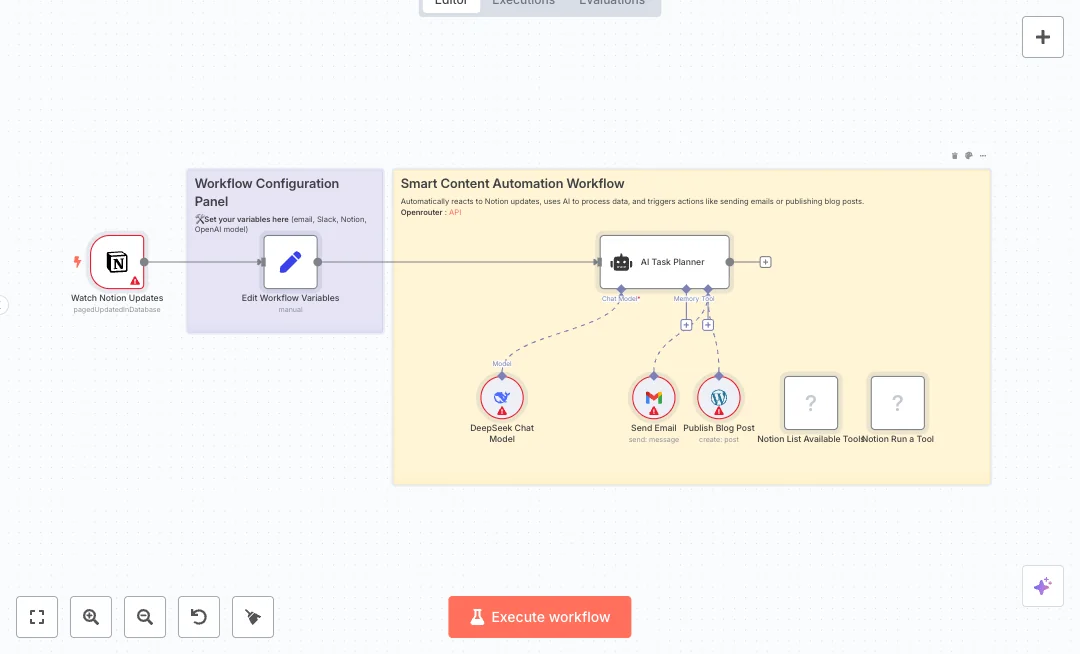Reset the canvas zoom level
This screenshot has height=654, width=1080.
(x=199, y=617)
